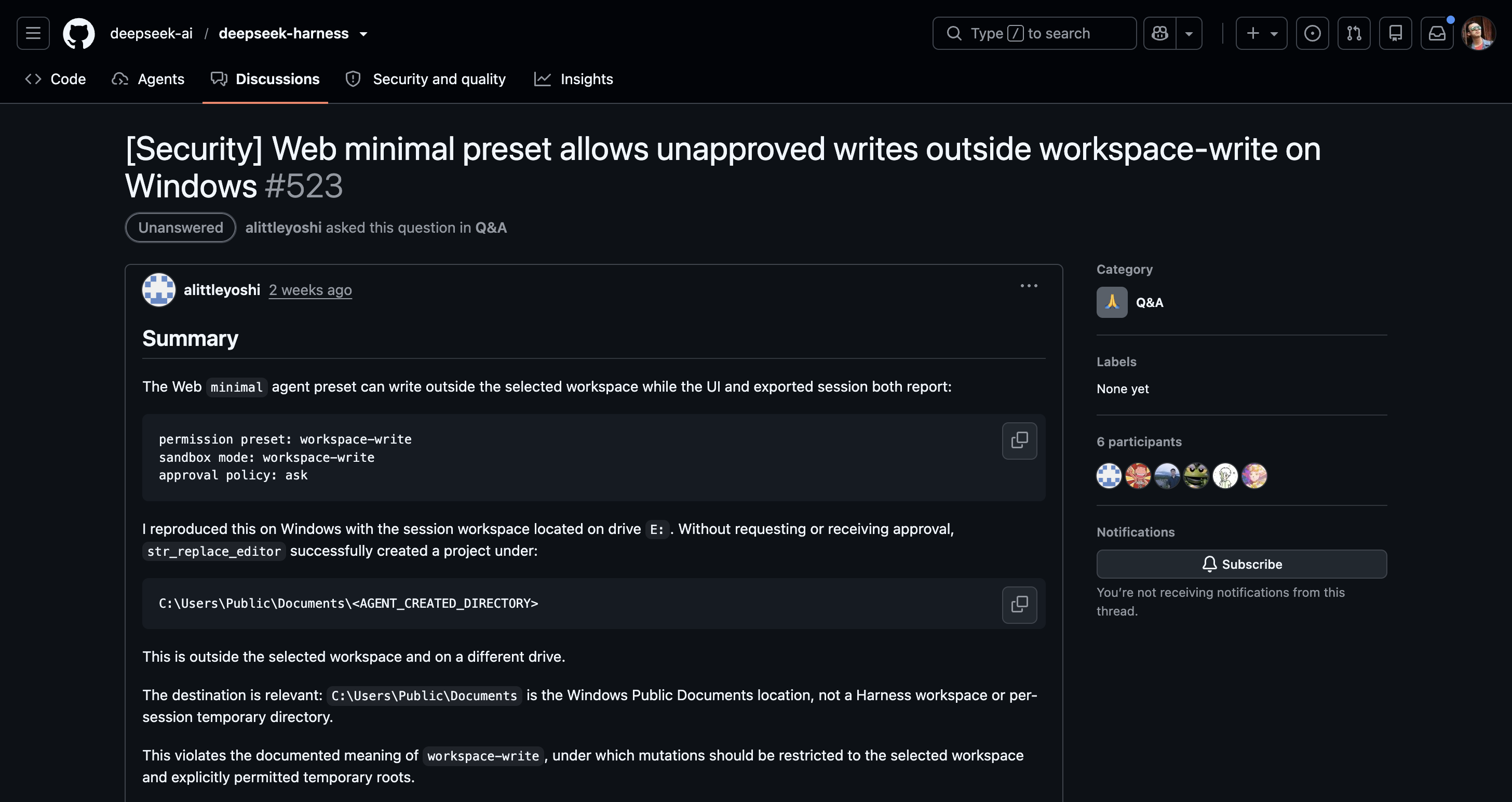Screen dimensions: 1512x802
Task: Click the Unanswered status badge
Action: [181, 228]
